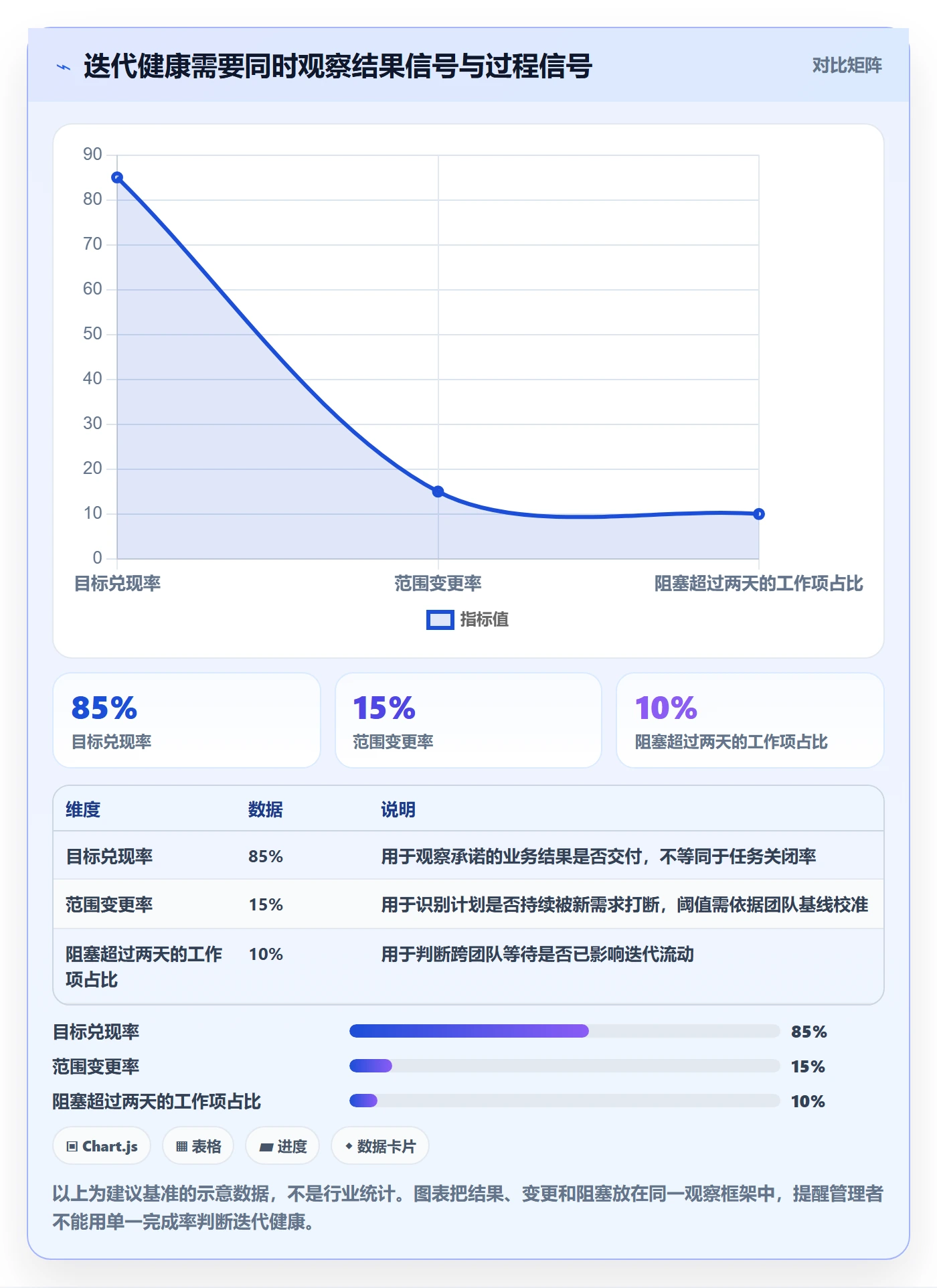Viewport: 937px width, 1288px height.
Task: Click the chart point at 范围变更率
Action: point(438,491)
